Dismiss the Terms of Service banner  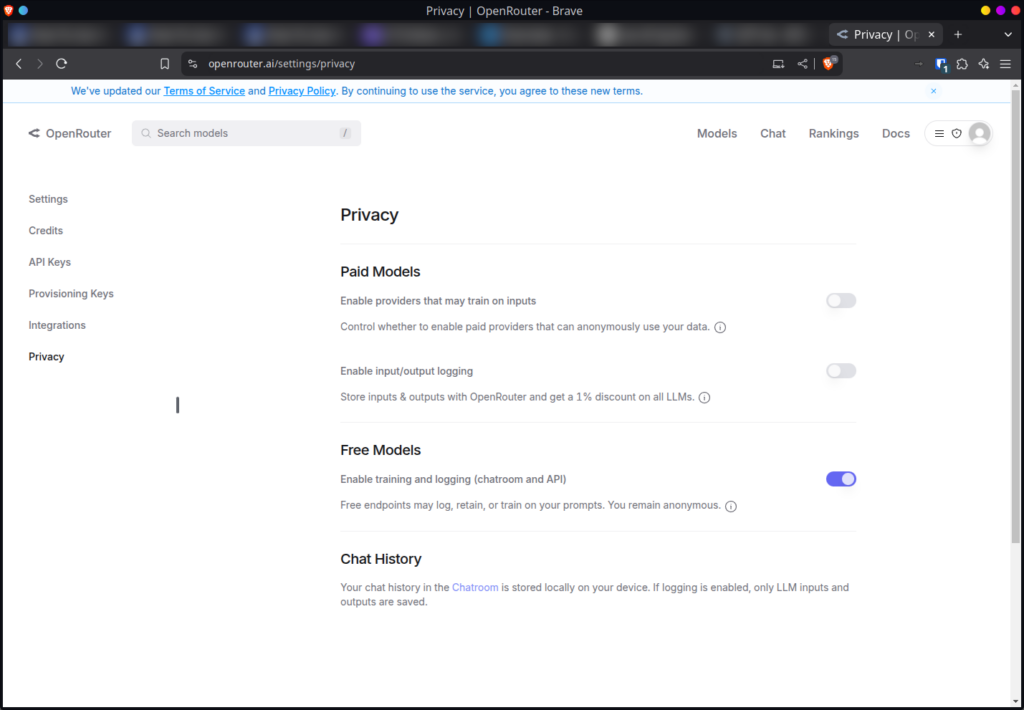tap(934, 91)
